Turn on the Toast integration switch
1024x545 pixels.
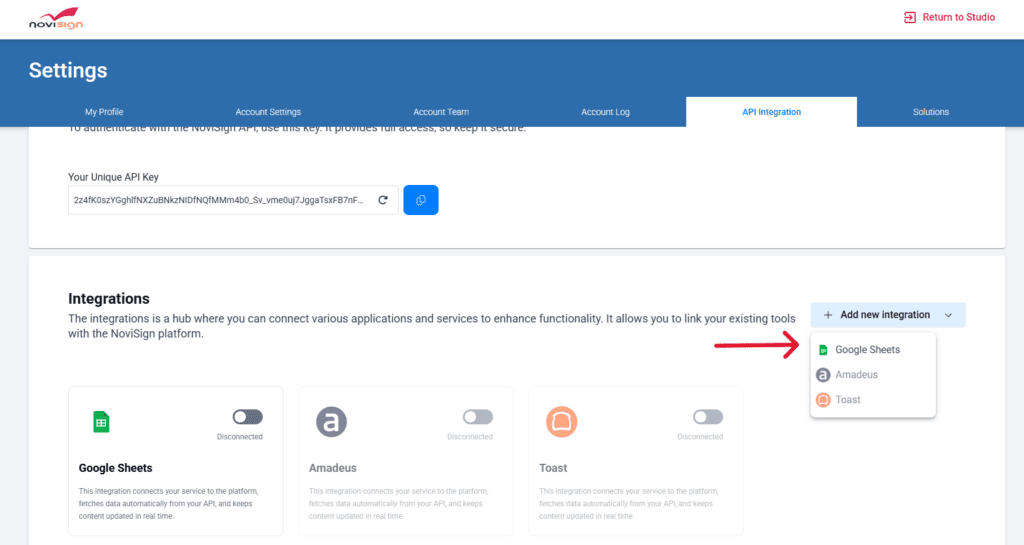click(x=707, y=417)
